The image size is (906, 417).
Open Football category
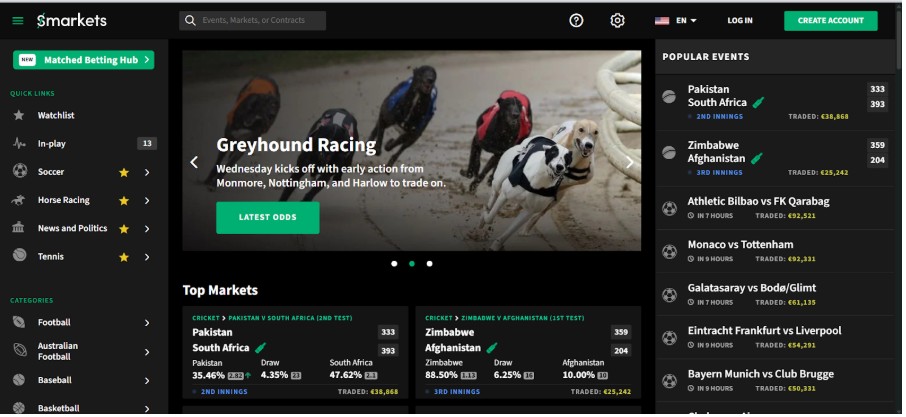(54, 322)
